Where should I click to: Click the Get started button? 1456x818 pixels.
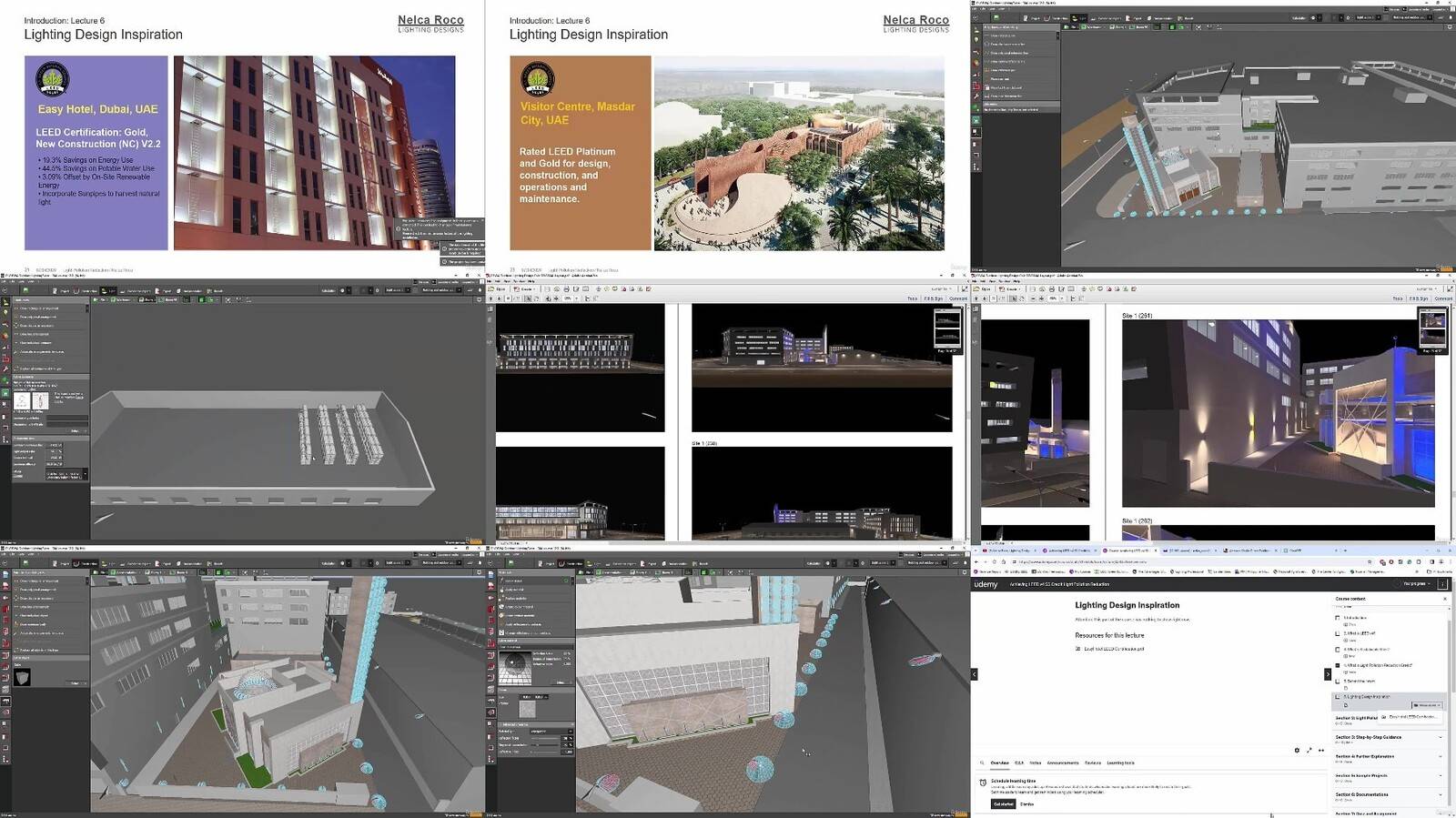point(1003,804)
